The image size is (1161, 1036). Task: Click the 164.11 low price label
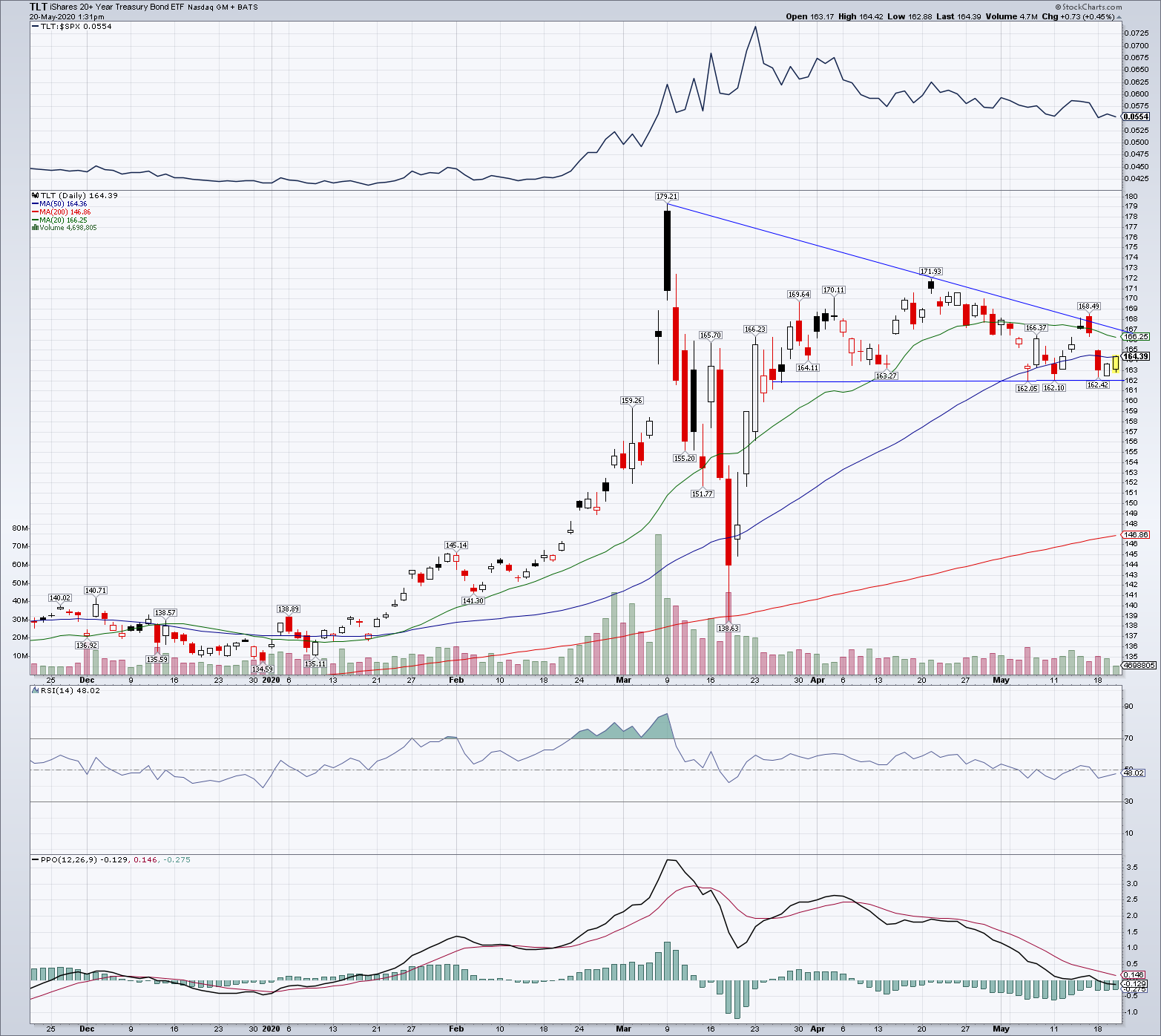[x=808, y=368]
